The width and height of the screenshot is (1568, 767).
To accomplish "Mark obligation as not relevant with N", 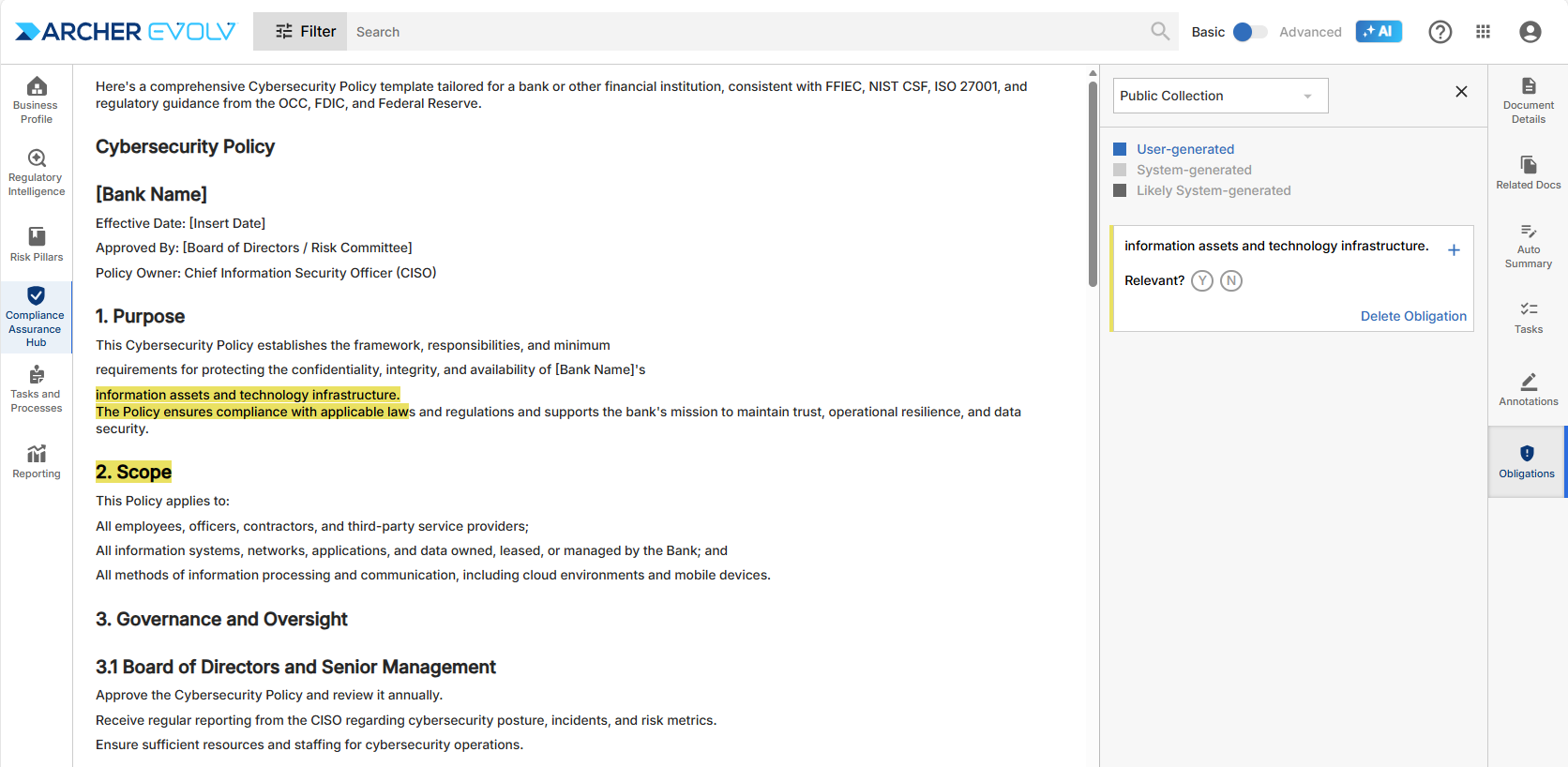I will click(1230, 281).
